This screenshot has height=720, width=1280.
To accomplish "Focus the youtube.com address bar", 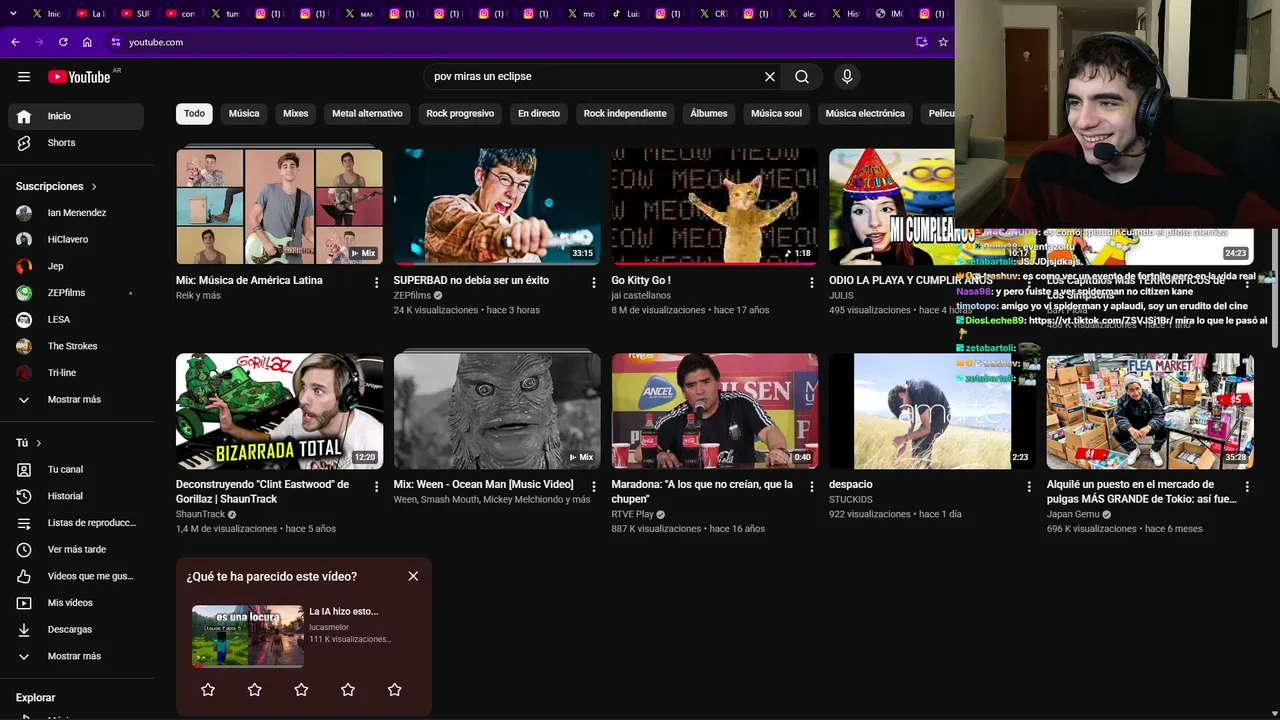I will (x=510, y=42).
